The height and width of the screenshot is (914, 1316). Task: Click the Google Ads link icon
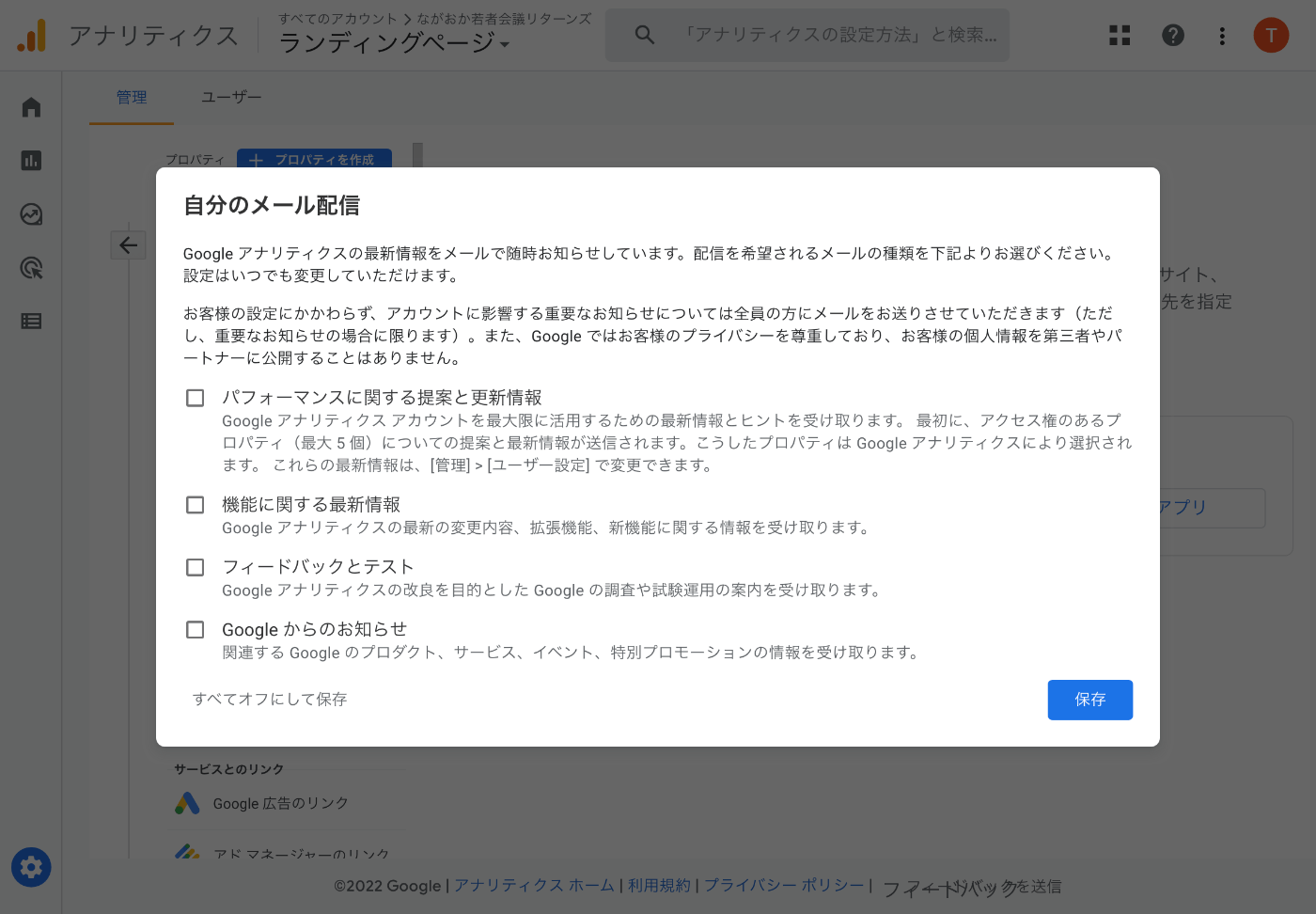[187, 803]
